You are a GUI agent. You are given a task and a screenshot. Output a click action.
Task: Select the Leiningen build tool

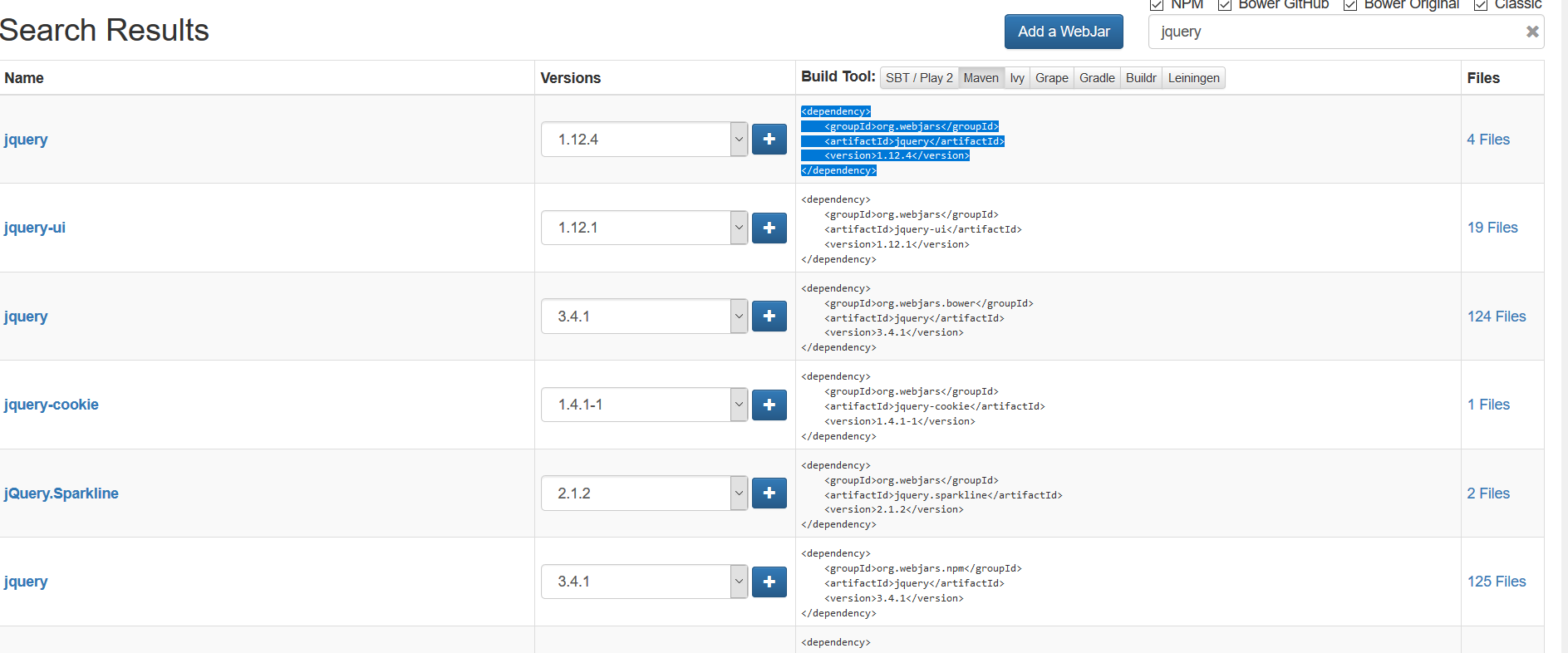point(1194,78)
